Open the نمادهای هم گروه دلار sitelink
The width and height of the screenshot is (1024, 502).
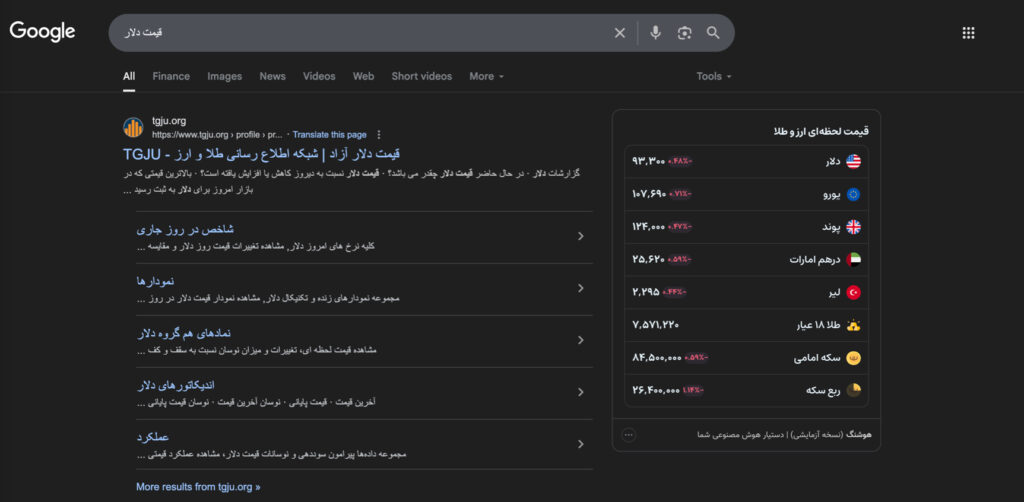point(184,334)
